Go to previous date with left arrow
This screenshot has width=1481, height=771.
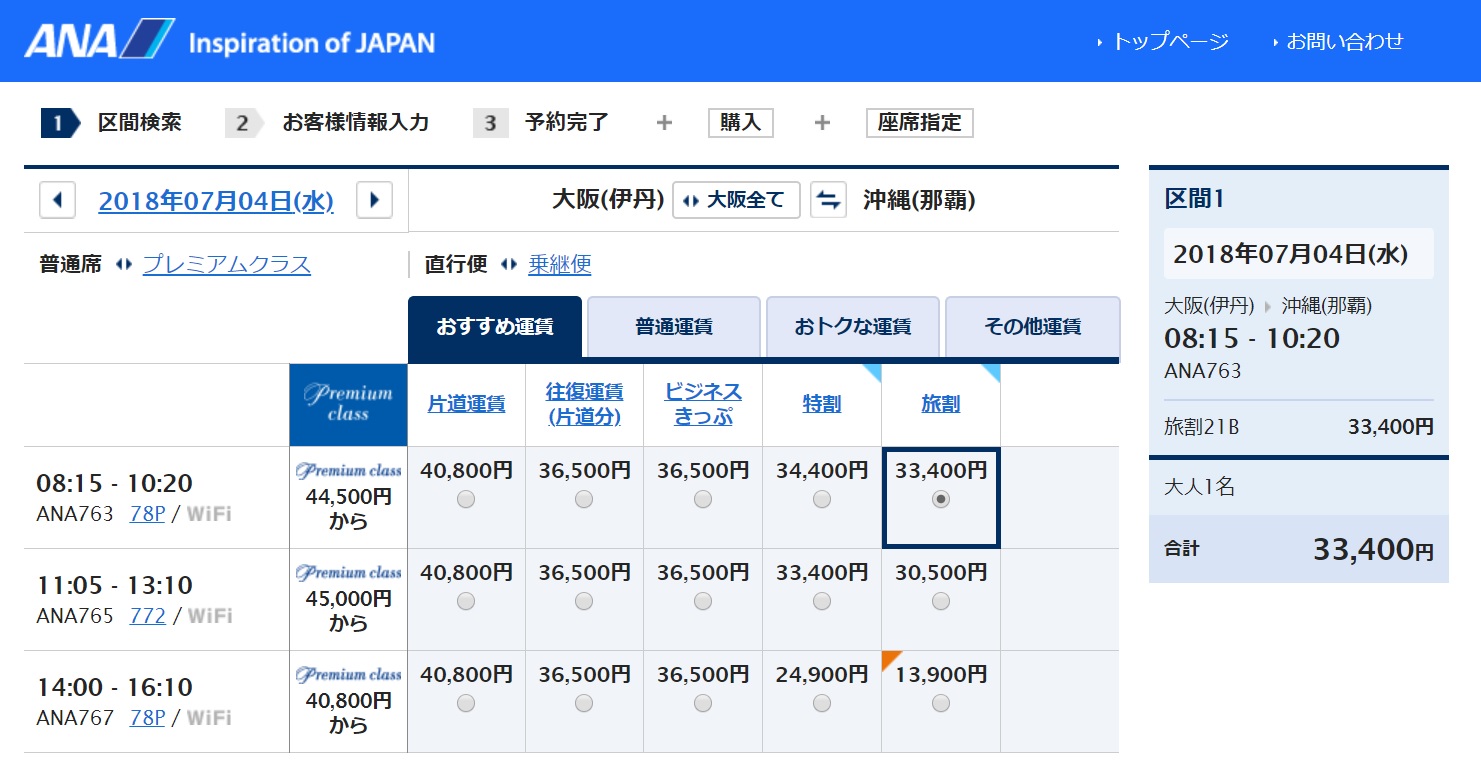tap(57, 200)
